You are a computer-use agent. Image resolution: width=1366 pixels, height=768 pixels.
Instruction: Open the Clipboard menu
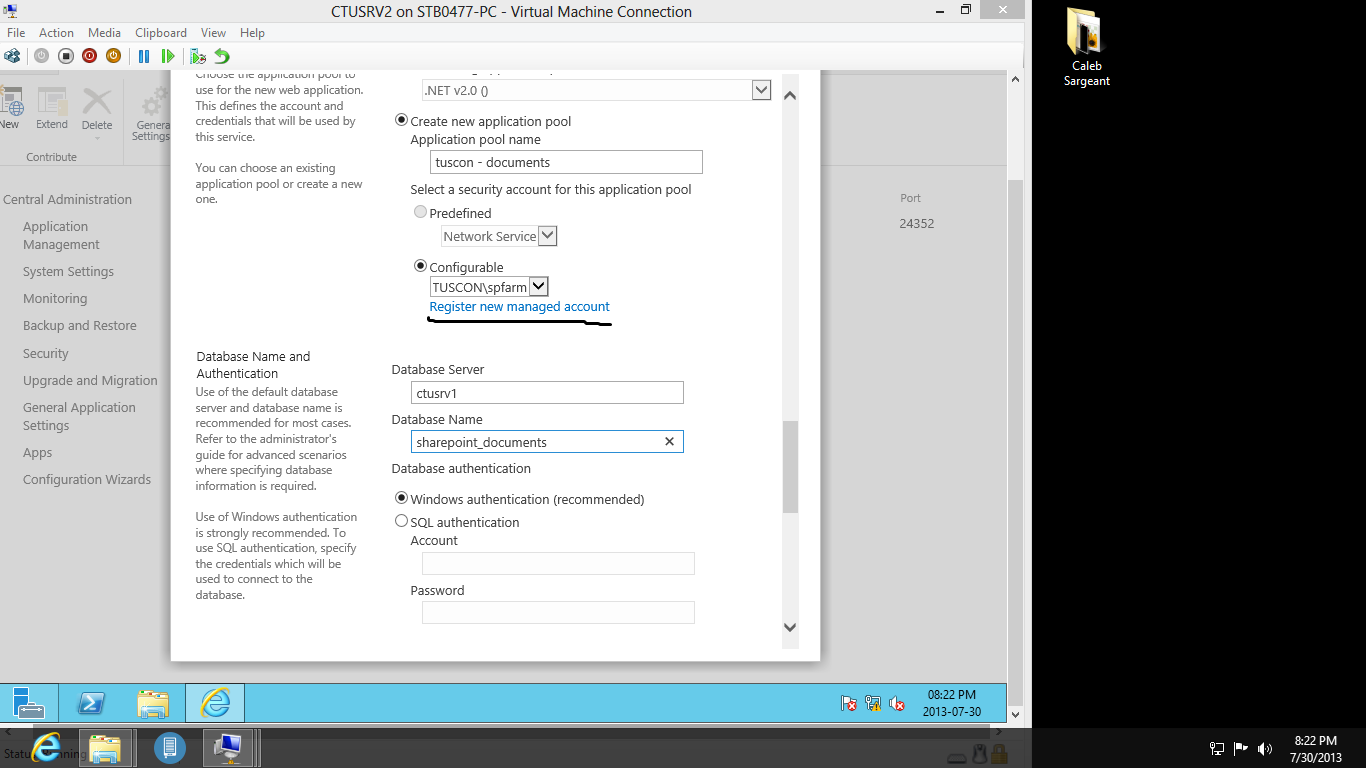(x=160, y=33)
